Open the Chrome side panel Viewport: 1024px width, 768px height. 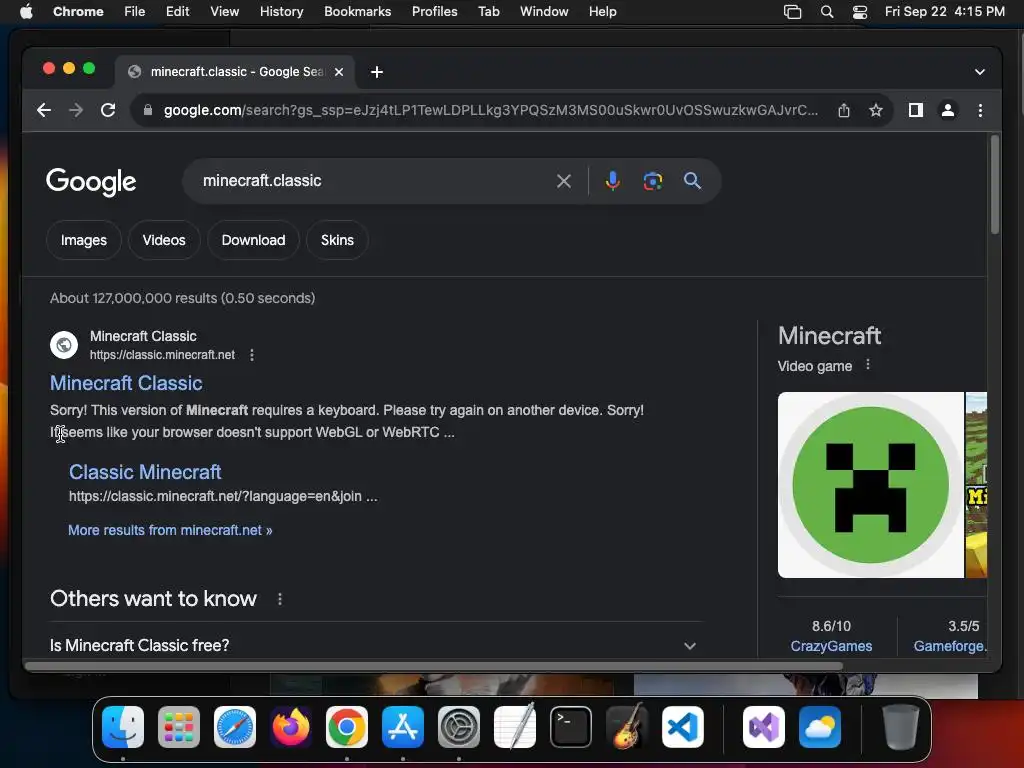point(916,110)
